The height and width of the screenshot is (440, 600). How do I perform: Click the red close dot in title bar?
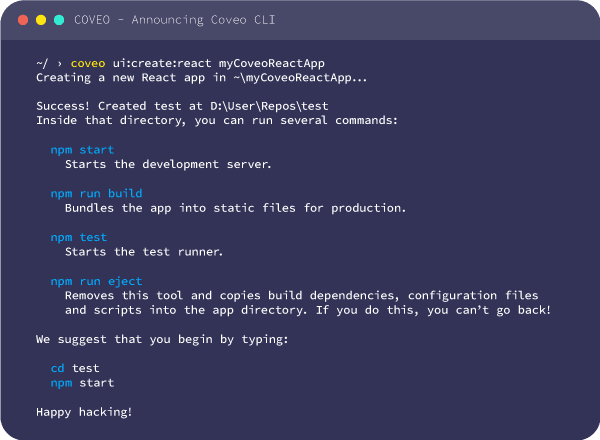[23, 19]
